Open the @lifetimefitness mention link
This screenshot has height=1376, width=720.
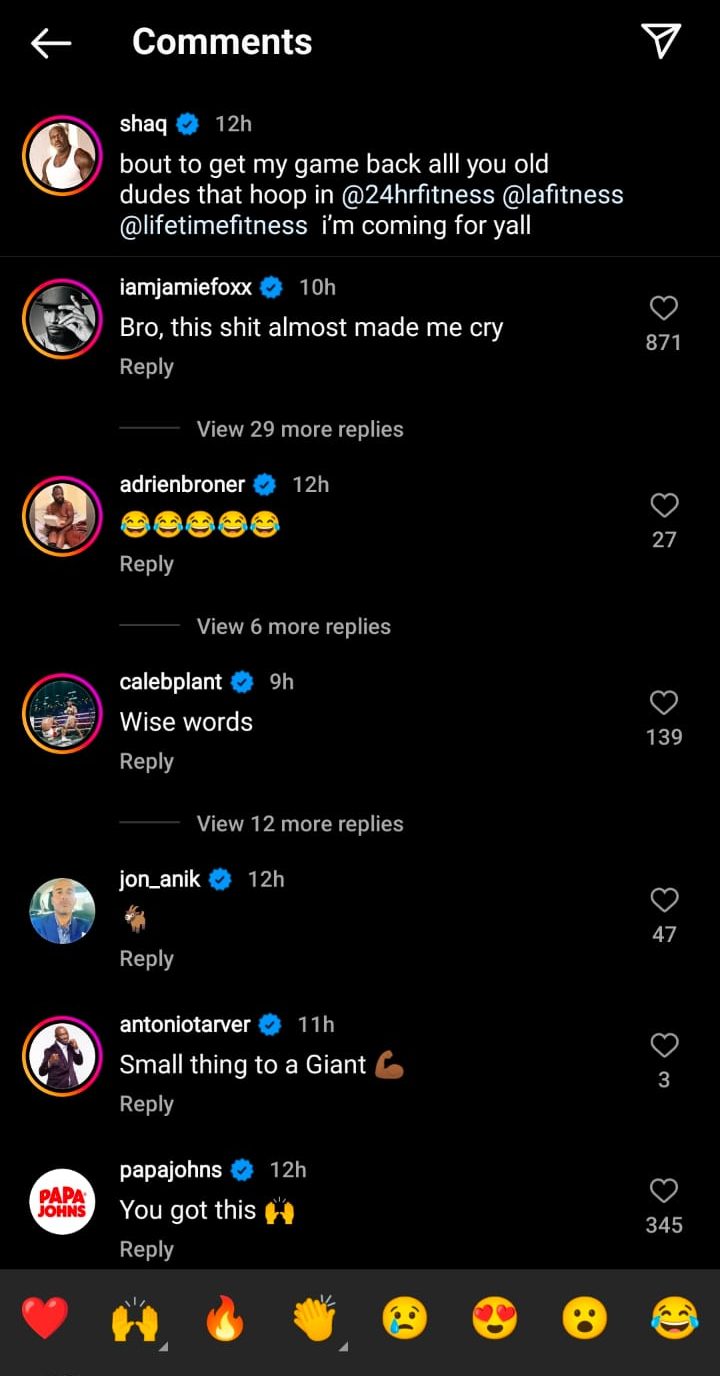(x=214, y=225)
